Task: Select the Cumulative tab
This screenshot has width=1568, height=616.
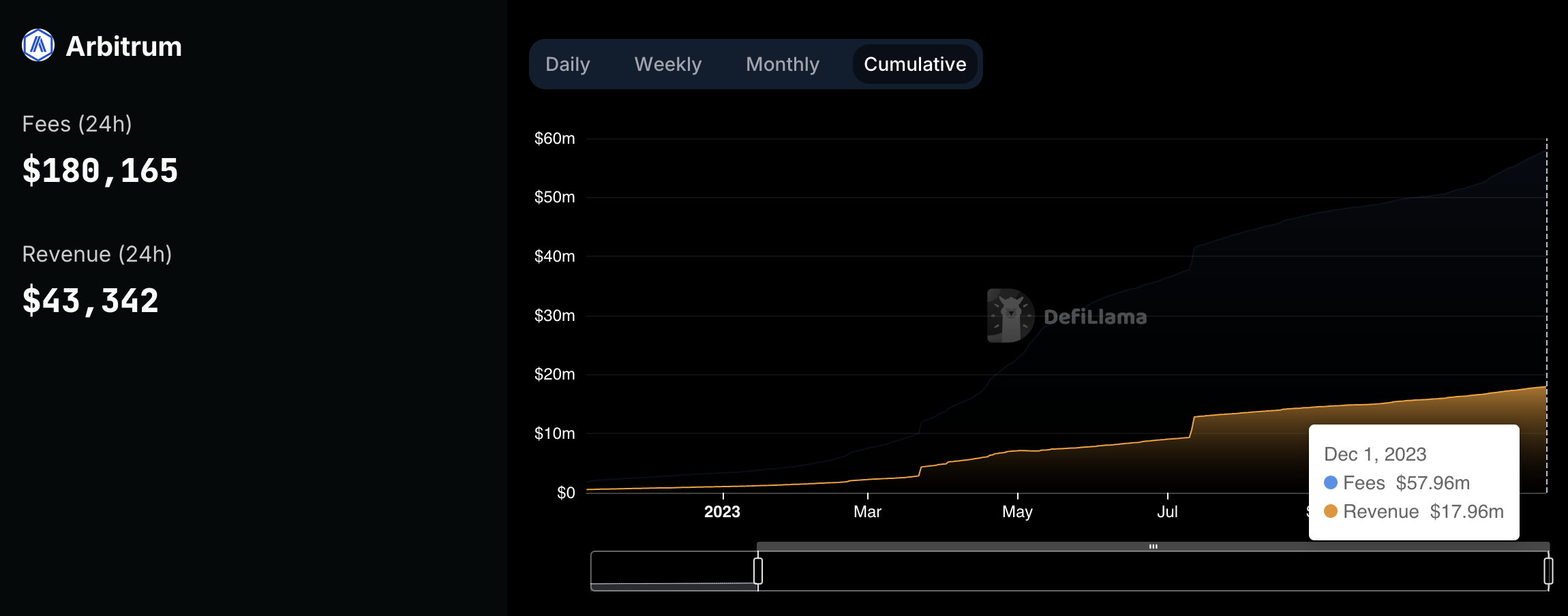Action: [x=914, y=64]
